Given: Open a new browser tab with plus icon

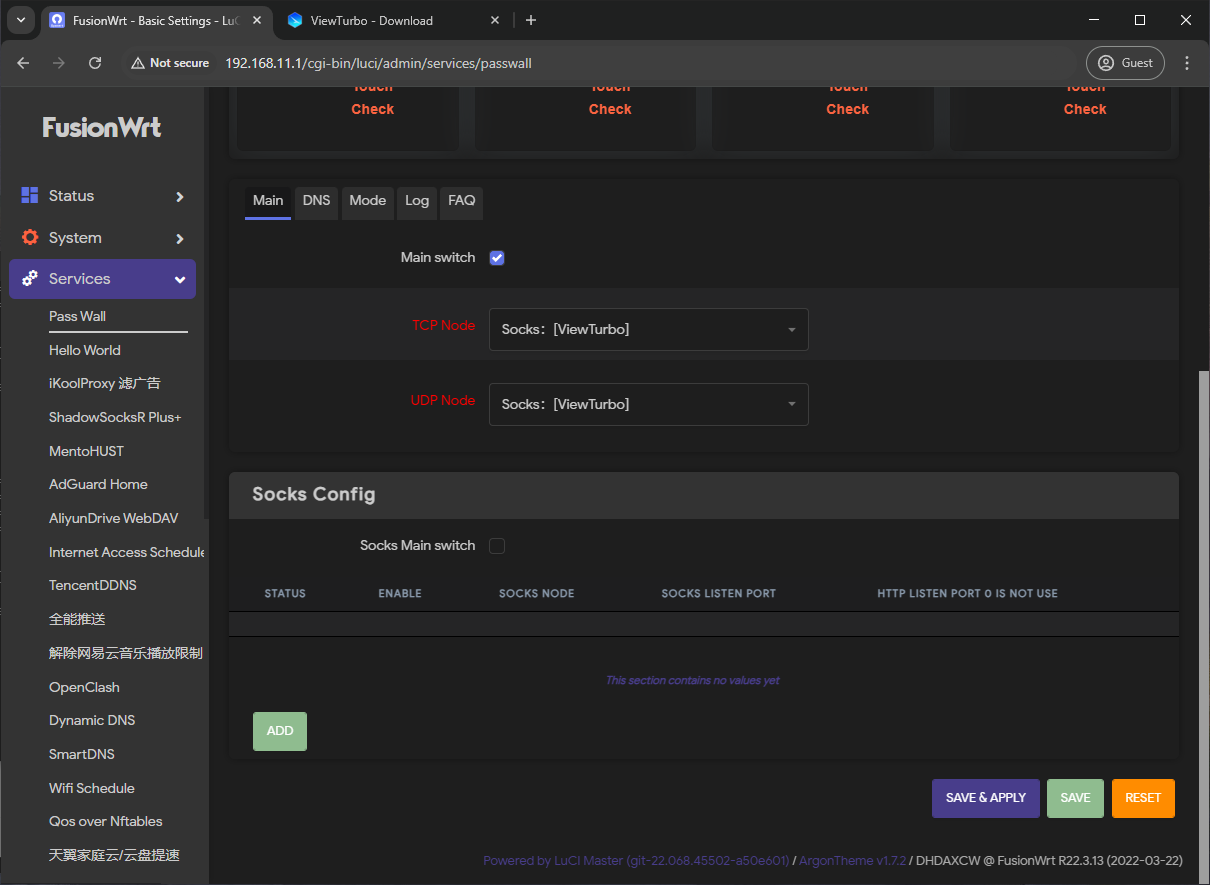Looking at the screenshot, I should pos(531,20).
